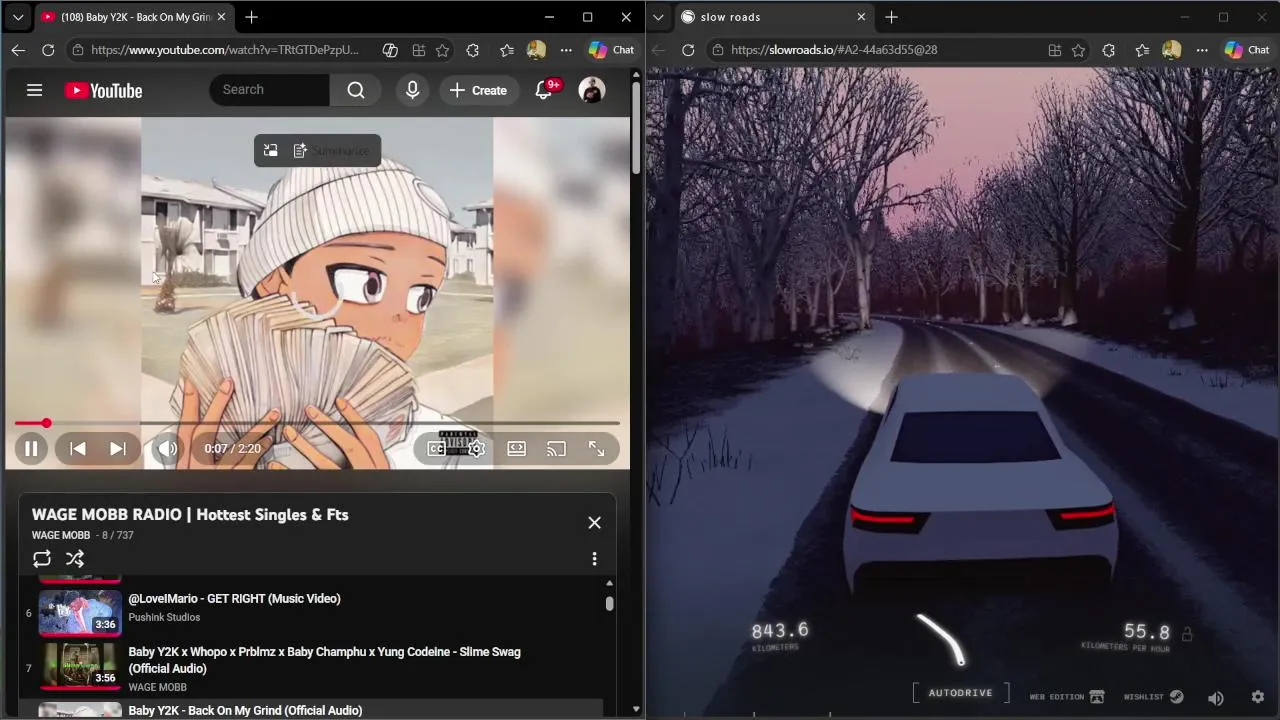Toggle the speed lock icon next to 55.8

click(1187, 634)
